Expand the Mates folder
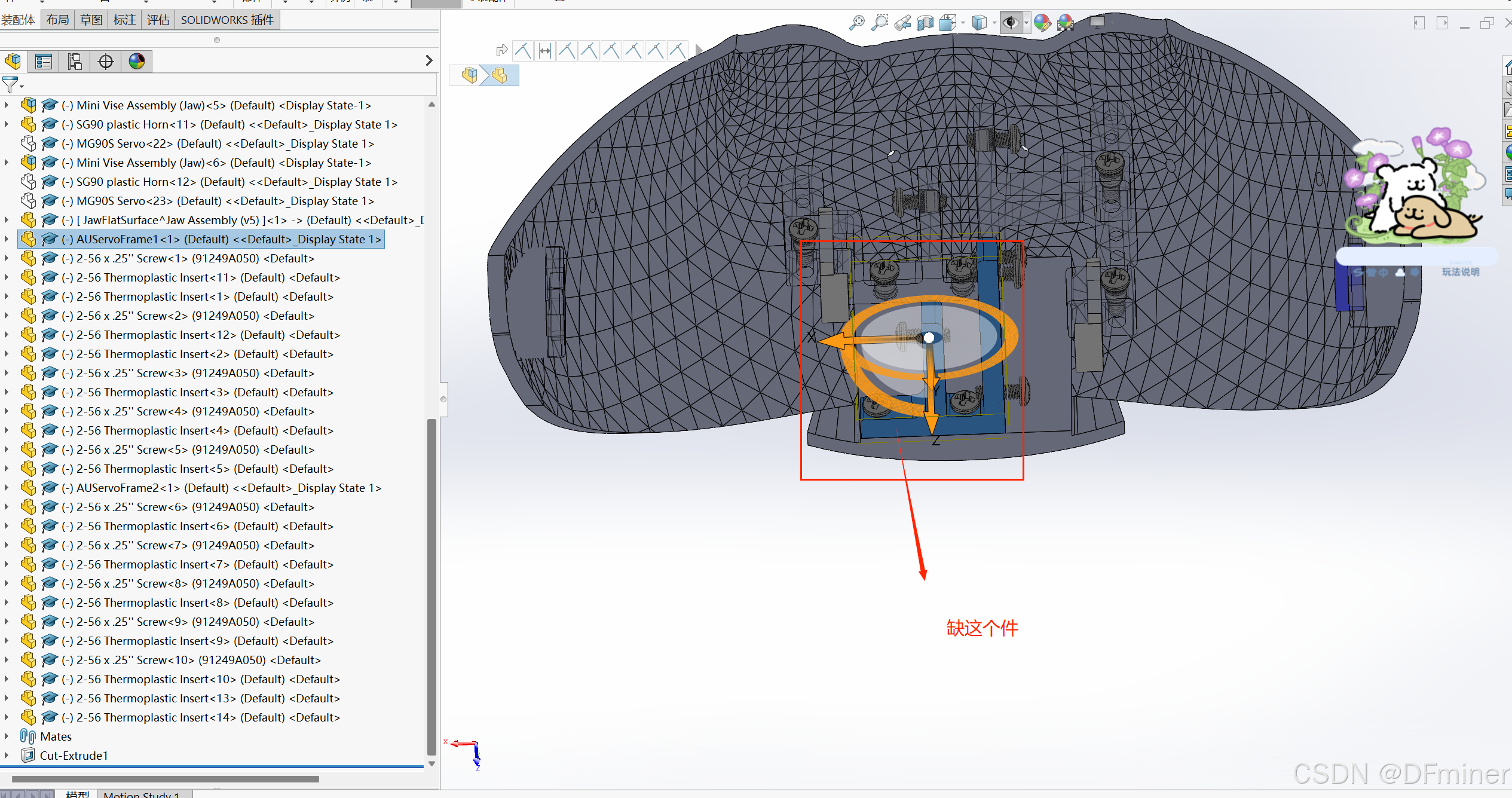This screenshot has width=1512, height=798. pos(7,736)
